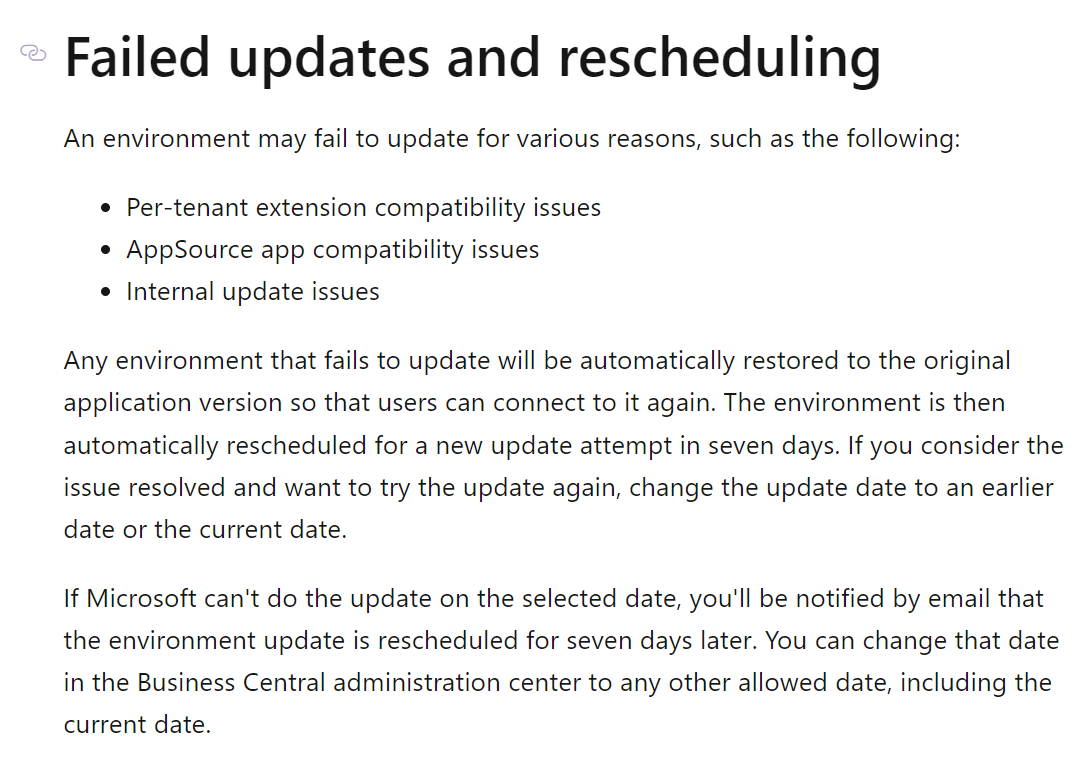This screenshot has height=769, width=1090.
Task: Click the "Internal update issues" bullet item
Action: (252, 292)
